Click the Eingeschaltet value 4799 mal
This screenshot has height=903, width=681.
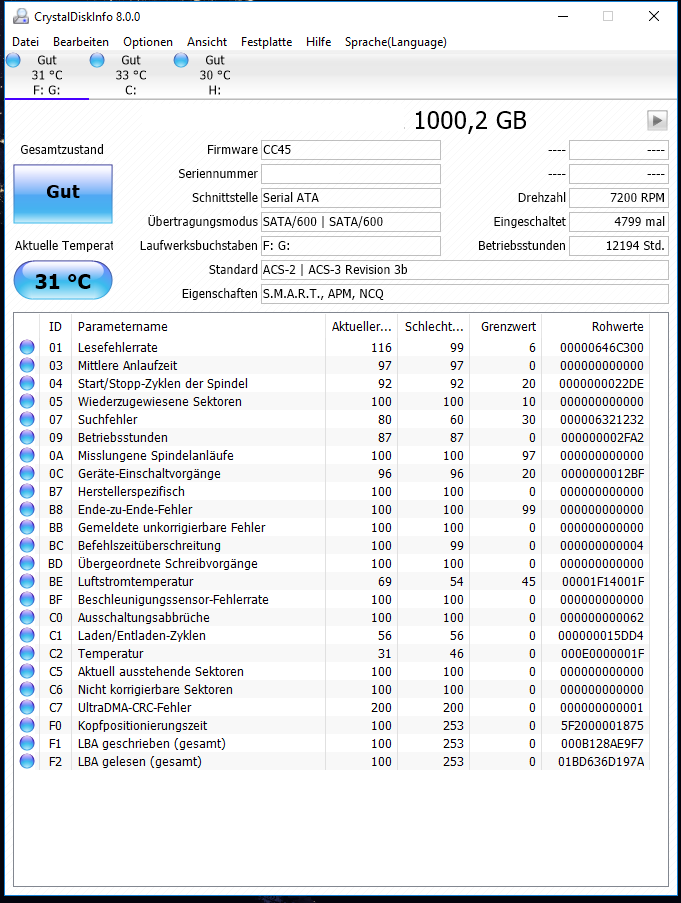point(619,222)
